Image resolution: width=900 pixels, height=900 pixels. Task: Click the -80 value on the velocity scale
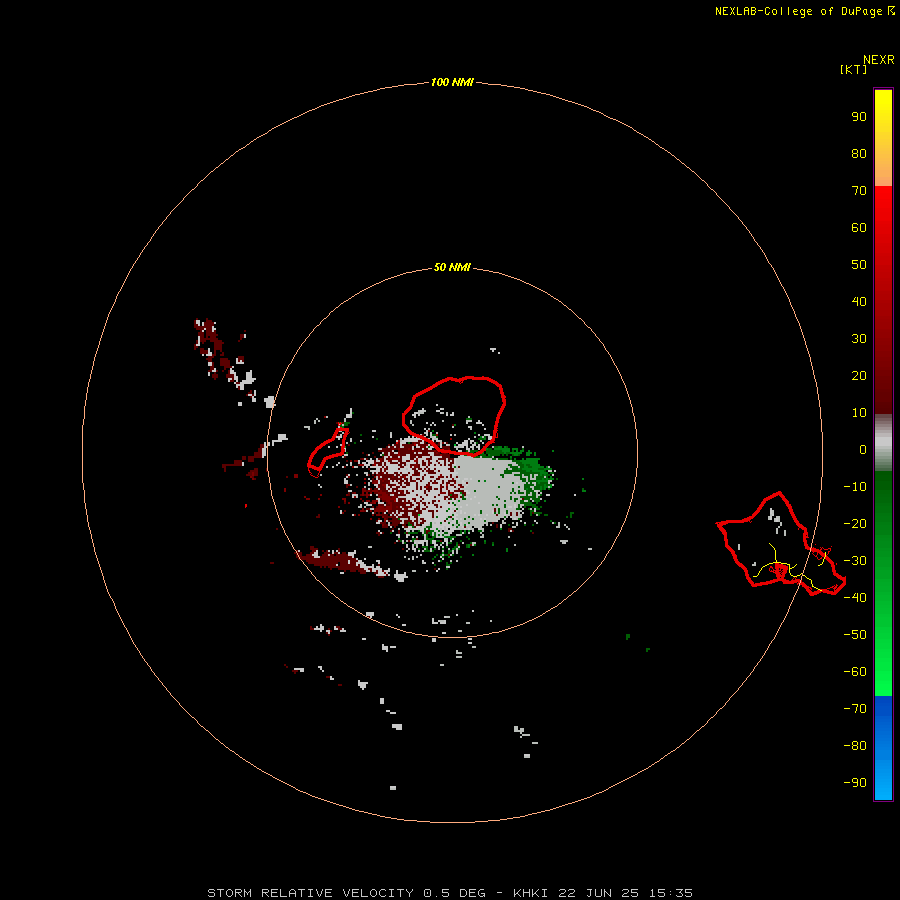(855, 746)
